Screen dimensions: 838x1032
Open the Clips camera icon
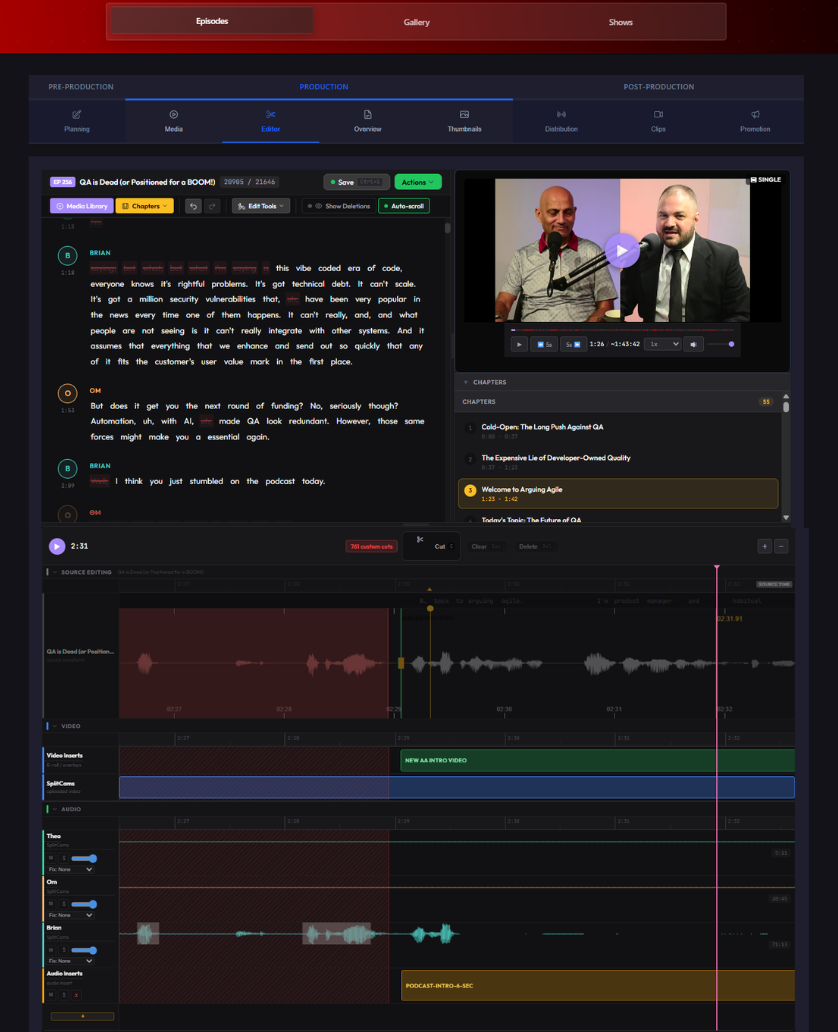pyautogui.click(x=658, y=115)
